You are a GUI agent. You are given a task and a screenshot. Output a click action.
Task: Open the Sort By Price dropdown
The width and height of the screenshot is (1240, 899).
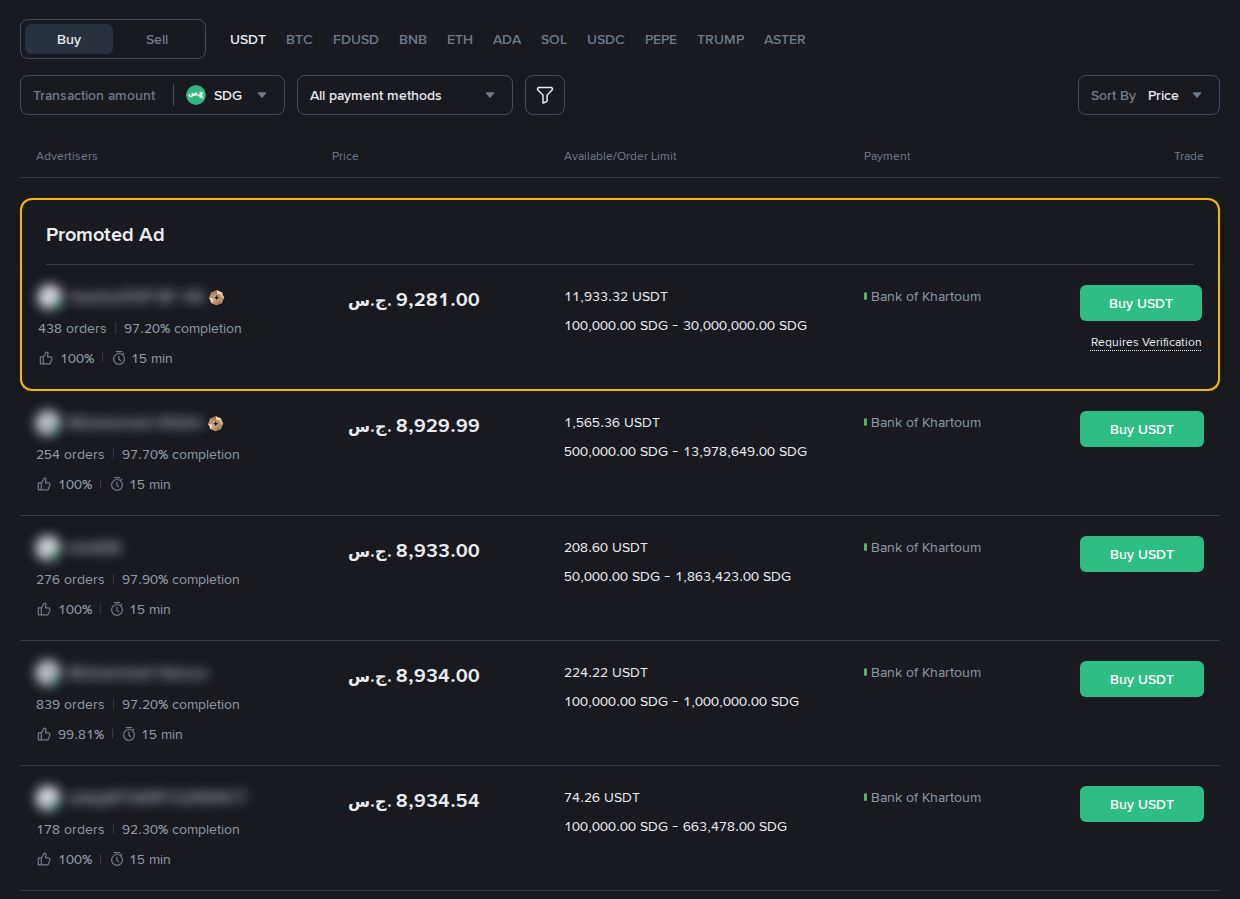[x=1149, y=95]
